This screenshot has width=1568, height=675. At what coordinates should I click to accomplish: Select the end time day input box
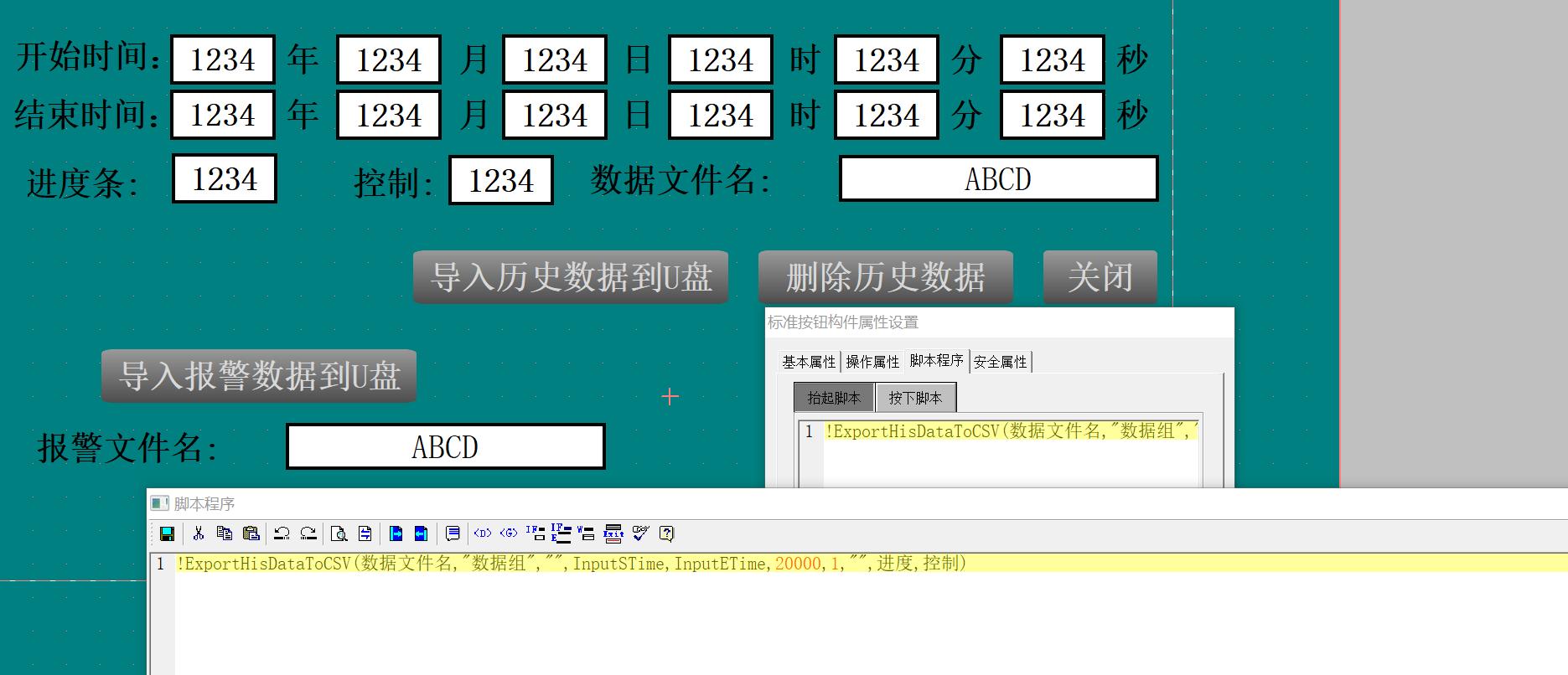click(x=555, y=115)
